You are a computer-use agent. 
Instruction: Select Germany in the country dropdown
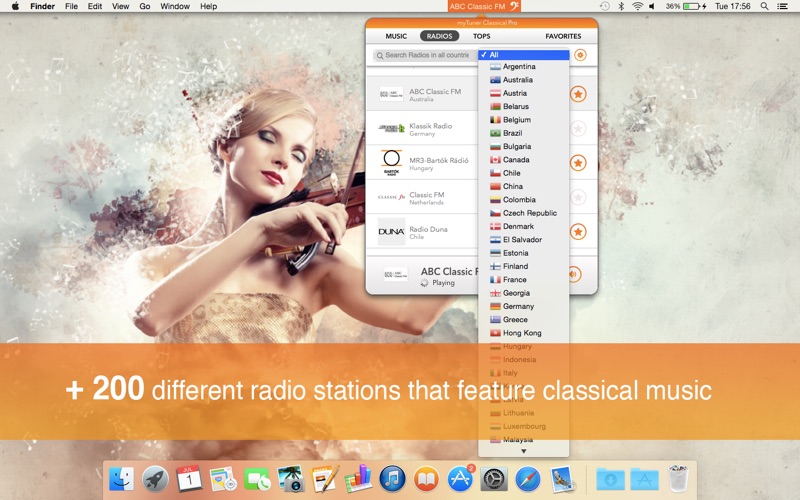(x=523, y=306)
